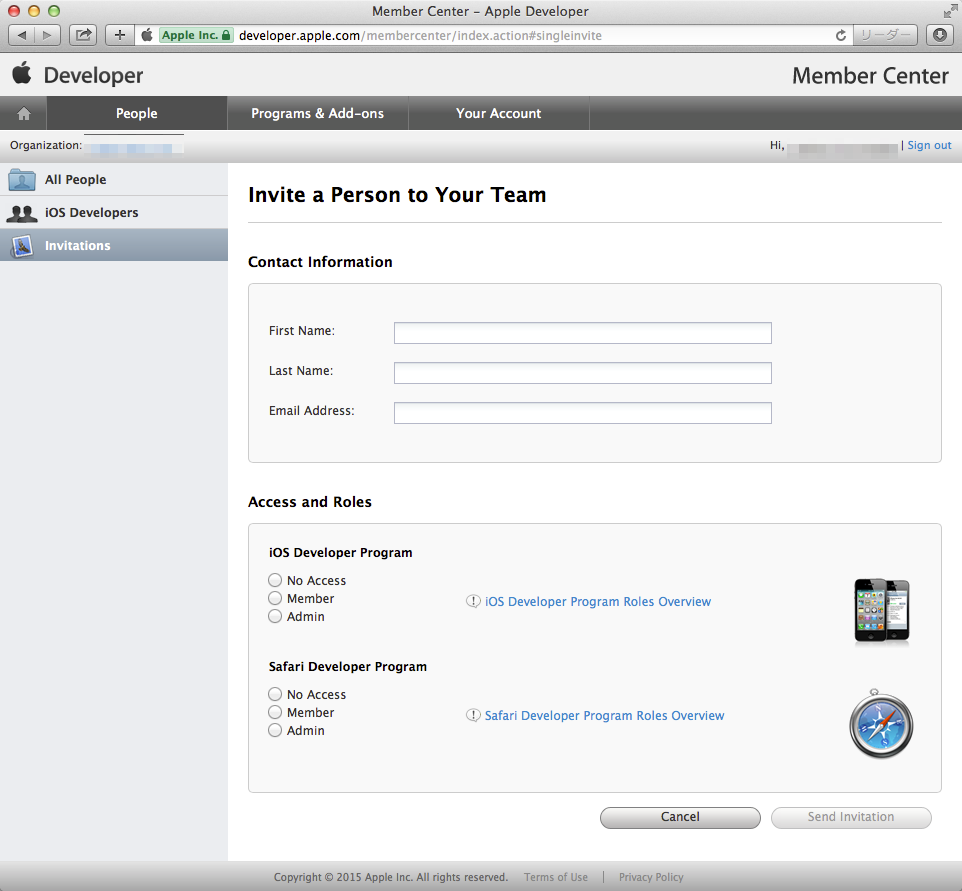Screen dimensions: 962x891
Task: Switch to the Programs & Add-ons tab
Action: pyautogui.click(x=318, y=113)
